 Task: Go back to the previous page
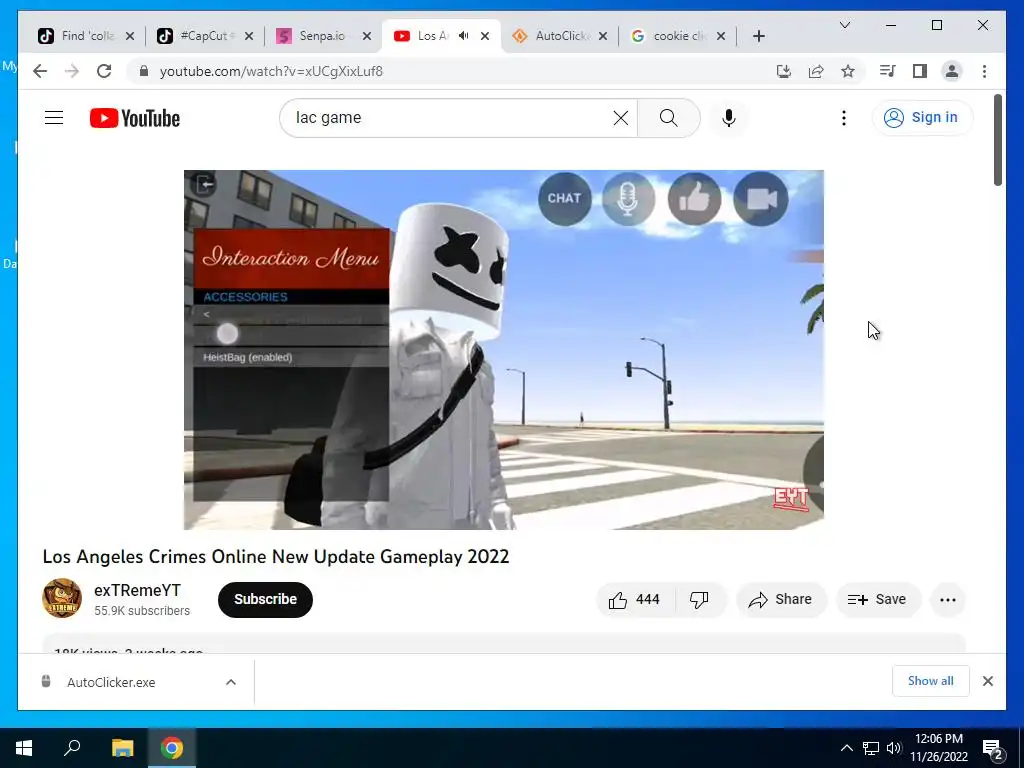pos(40,71)
